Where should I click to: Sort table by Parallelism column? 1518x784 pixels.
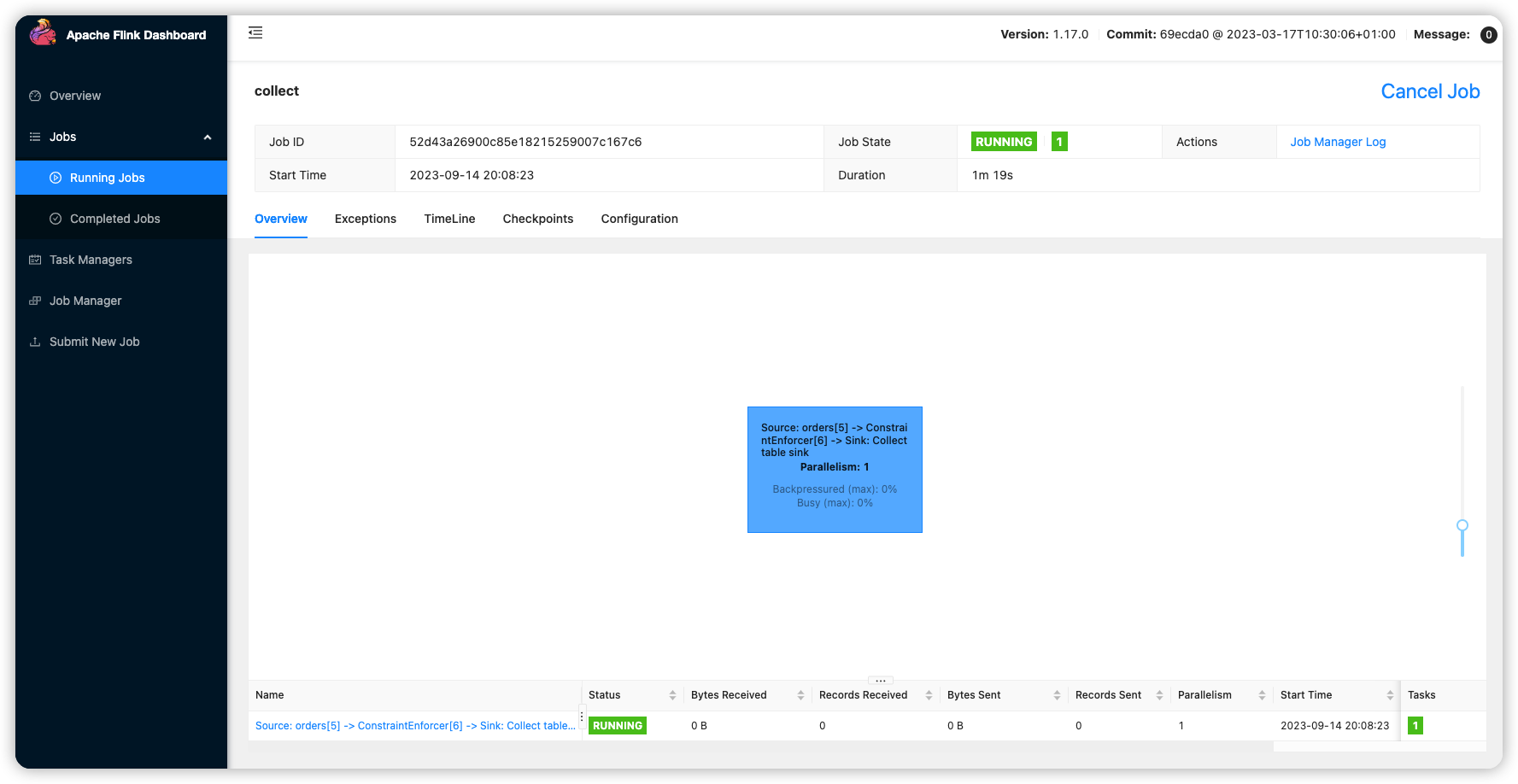[x=1262, y=695]
